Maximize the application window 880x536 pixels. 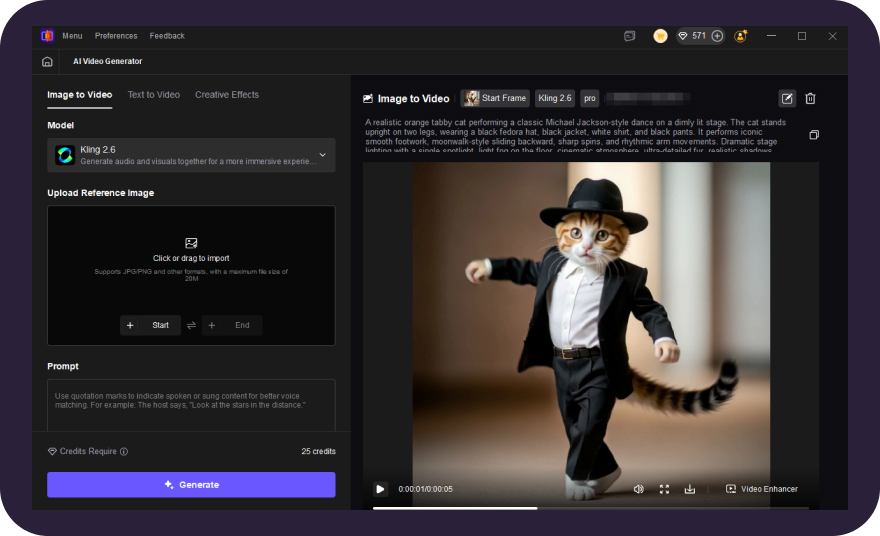click(802, 36)
